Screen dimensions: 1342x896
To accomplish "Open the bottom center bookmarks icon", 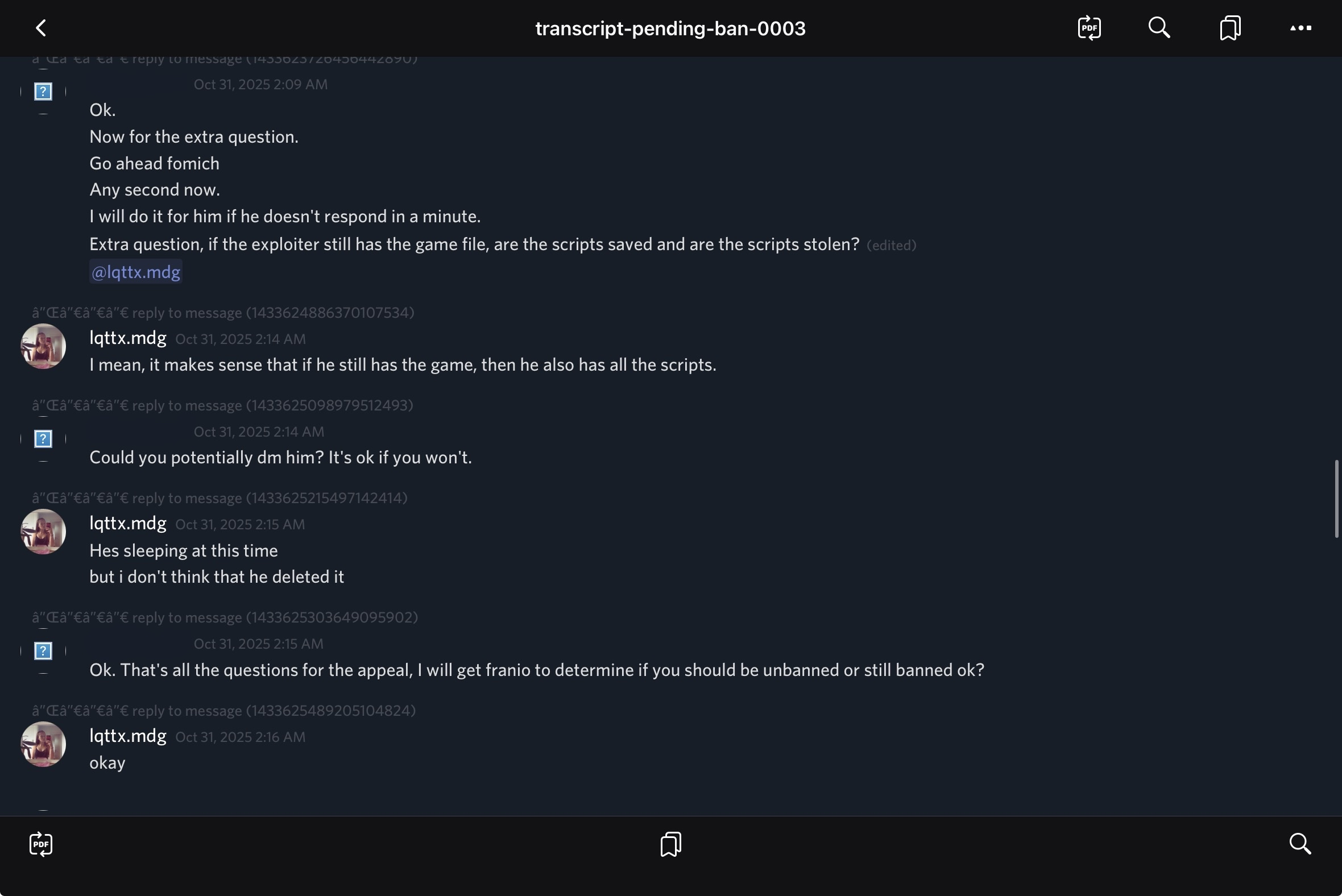I will click(x=670, y=844).
